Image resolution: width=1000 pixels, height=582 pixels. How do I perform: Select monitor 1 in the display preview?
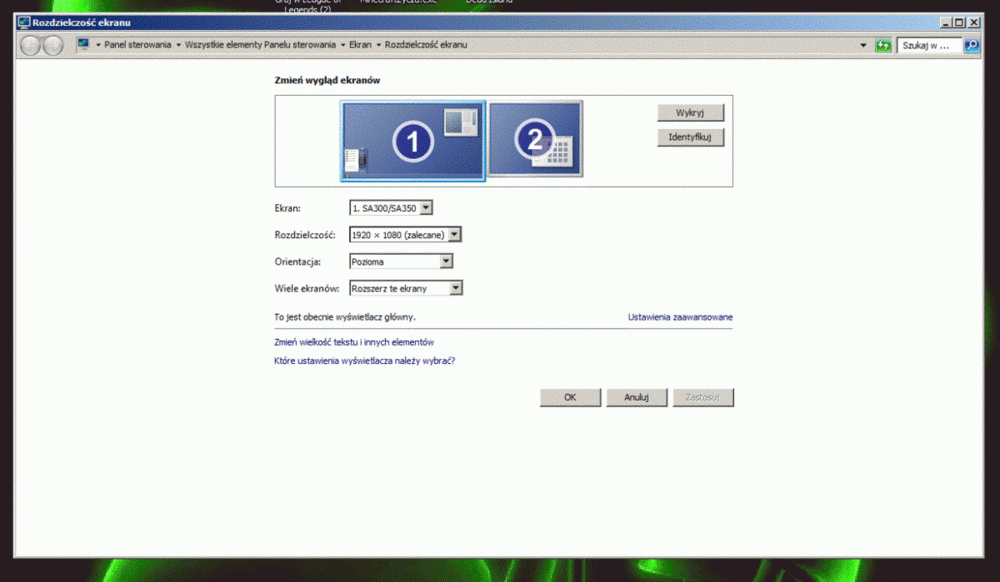[x=413, y=141]
